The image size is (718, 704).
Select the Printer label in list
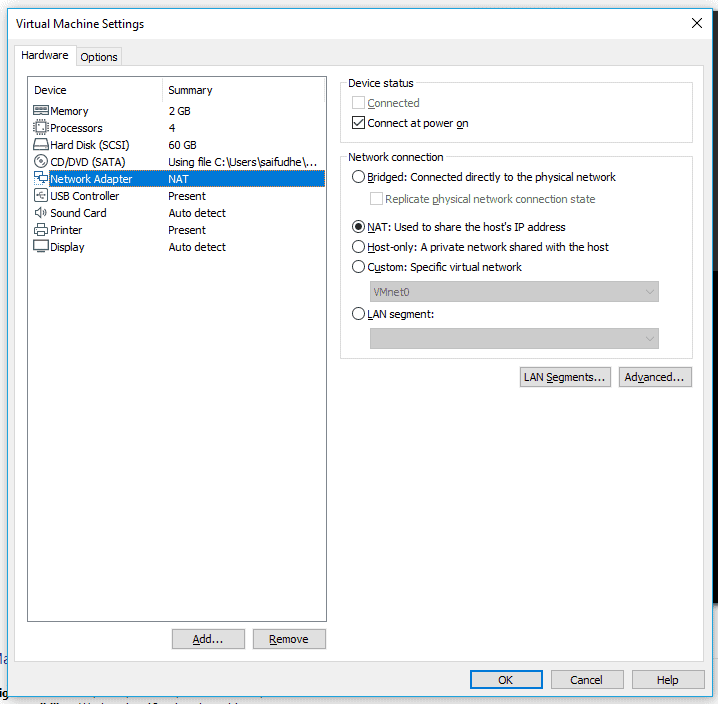(x=66, y=229)
